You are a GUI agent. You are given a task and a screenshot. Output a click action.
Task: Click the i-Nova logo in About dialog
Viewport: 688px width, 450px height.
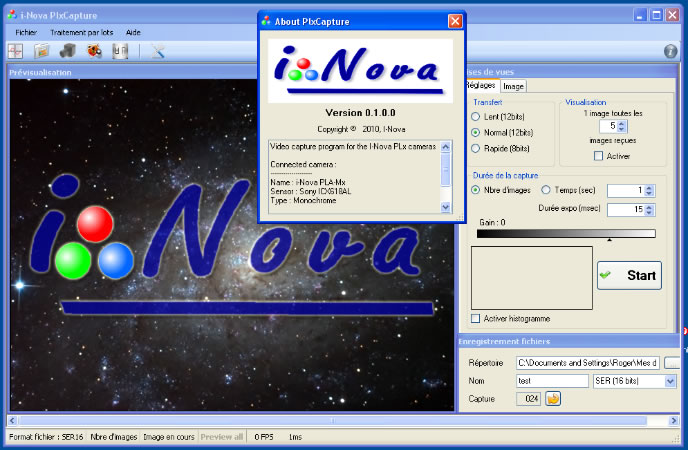[360, 71]
